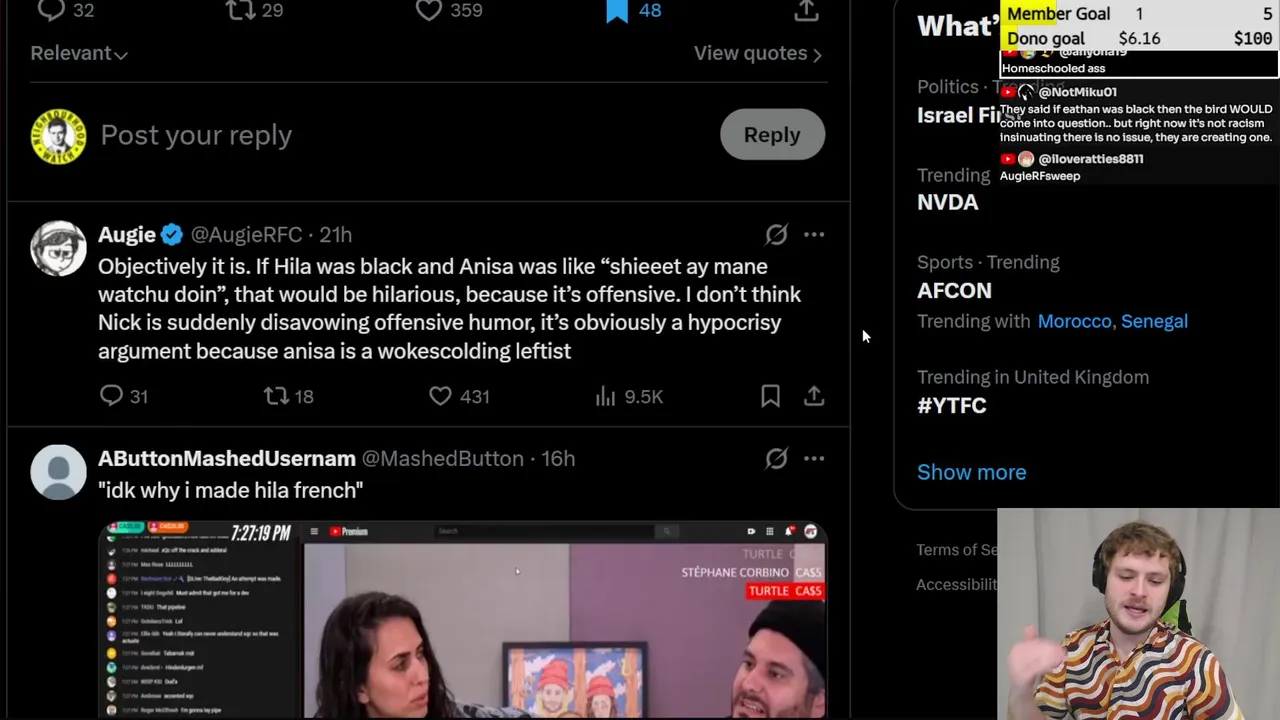The height and width of the screenshot is (720, 1280).
Task: Toggle bookmark on Augie's reply
Action: pos(770,396)
